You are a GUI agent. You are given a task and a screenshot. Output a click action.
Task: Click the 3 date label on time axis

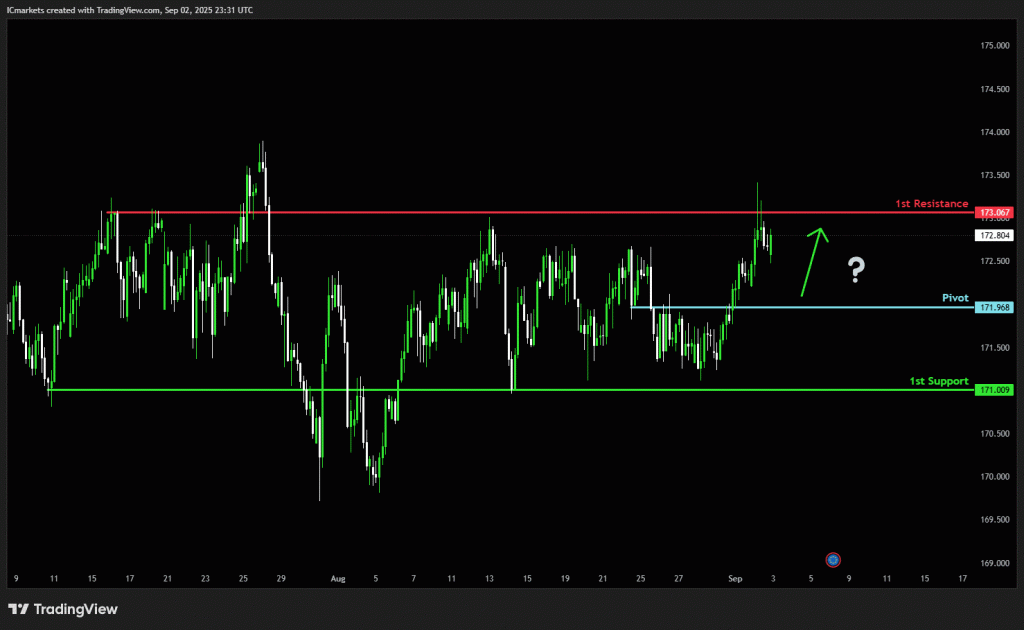tap(773, 578)
